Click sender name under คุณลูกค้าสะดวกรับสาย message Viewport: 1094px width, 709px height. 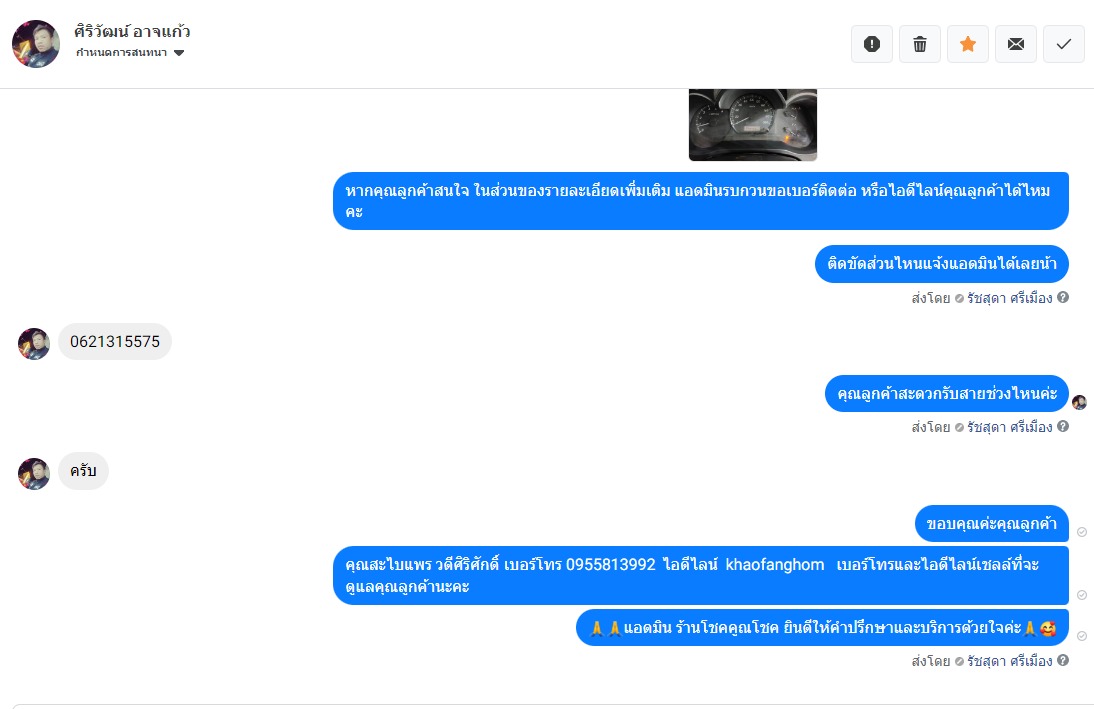click(1009, 427)
